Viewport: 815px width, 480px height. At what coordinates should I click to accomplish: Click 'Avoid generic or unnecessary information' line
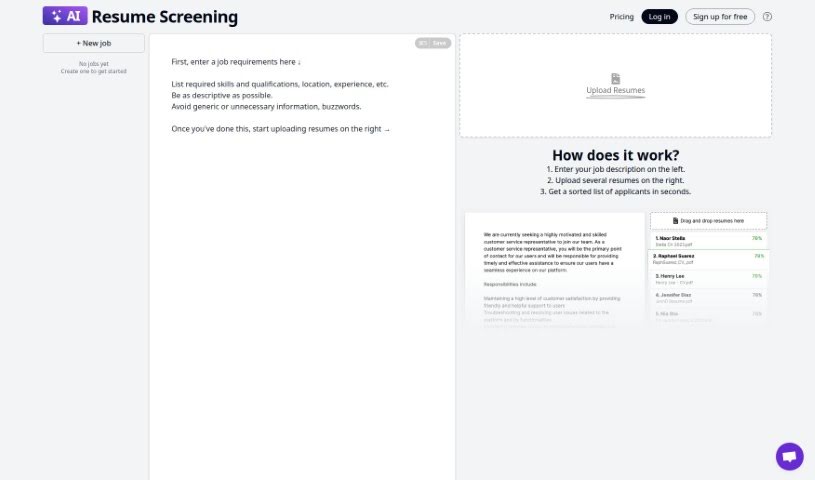coord(266,107)
